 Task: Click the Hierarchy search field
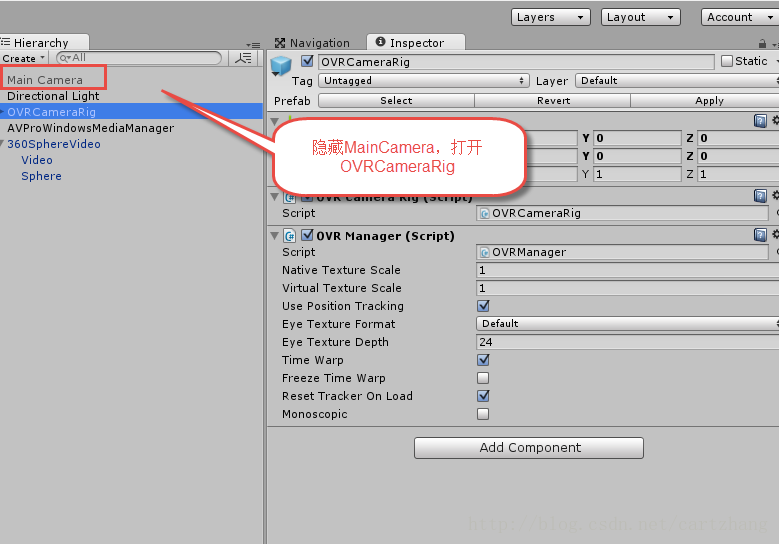point(139,58)
